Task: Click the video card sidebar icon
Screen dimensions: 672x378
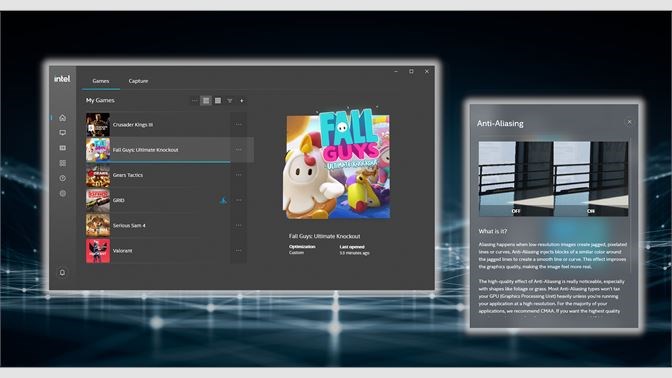Action: point(63,148)
